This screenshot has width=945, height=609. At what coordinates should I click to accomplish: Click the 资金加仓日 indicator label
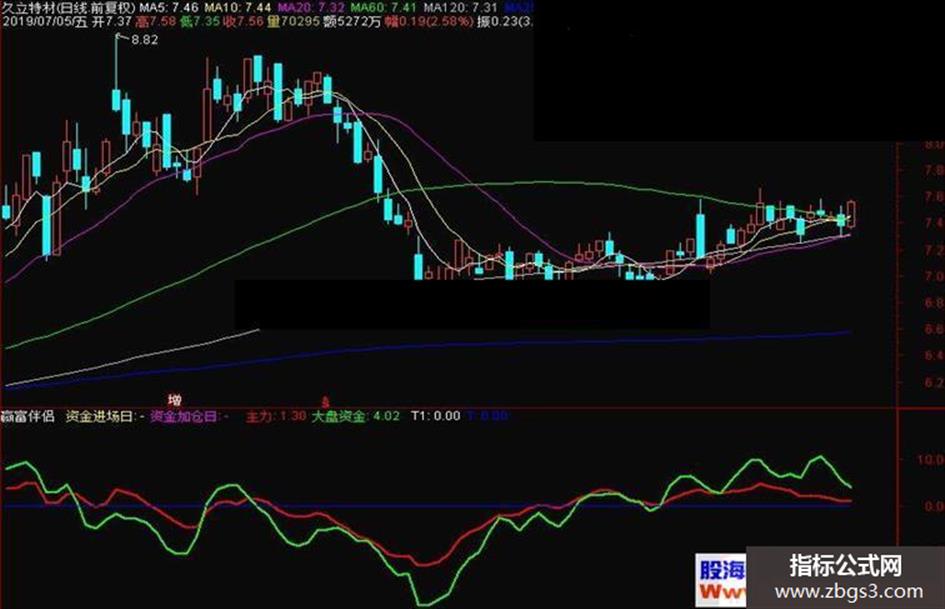(x=189, y=415)
